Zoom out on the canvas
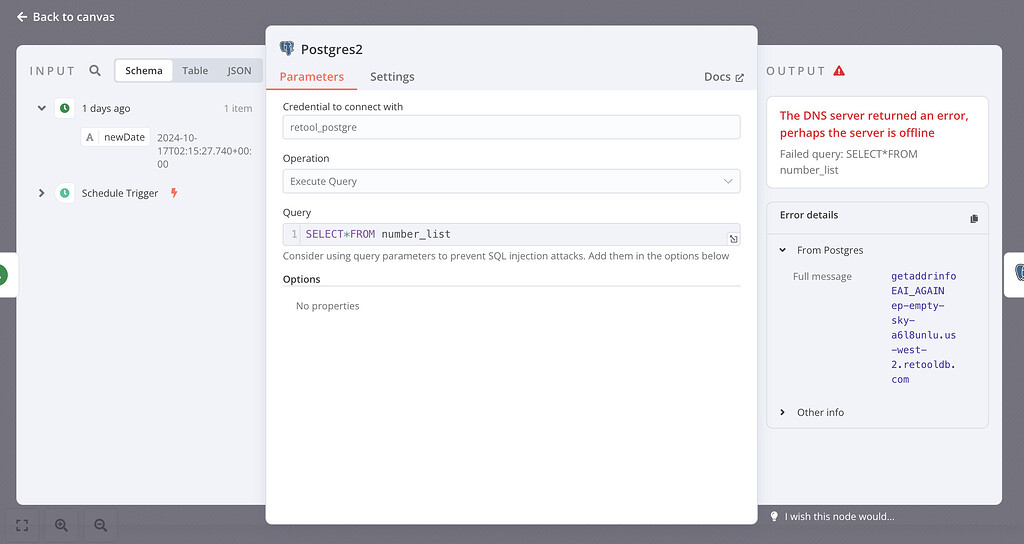 101,524
